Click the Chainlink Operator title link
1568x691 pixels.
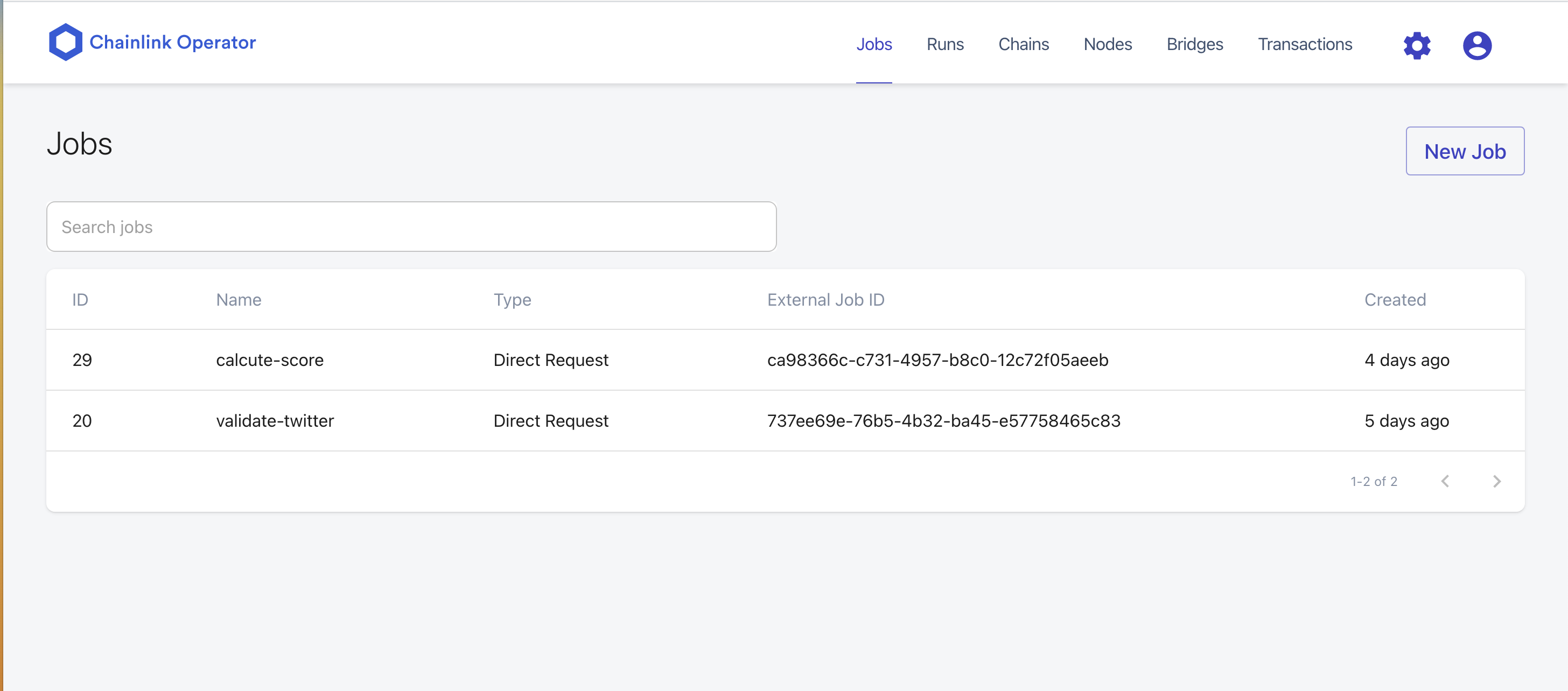(172, 42)
